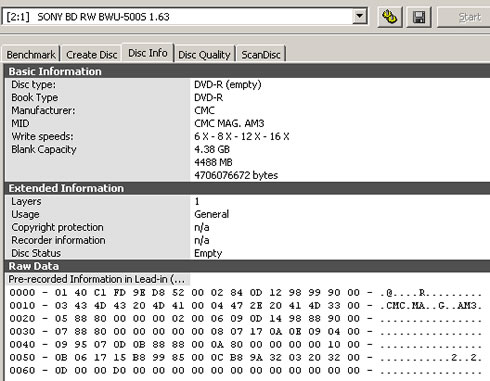
Task: Click the Raw Data section header
Action: point(247,266)
